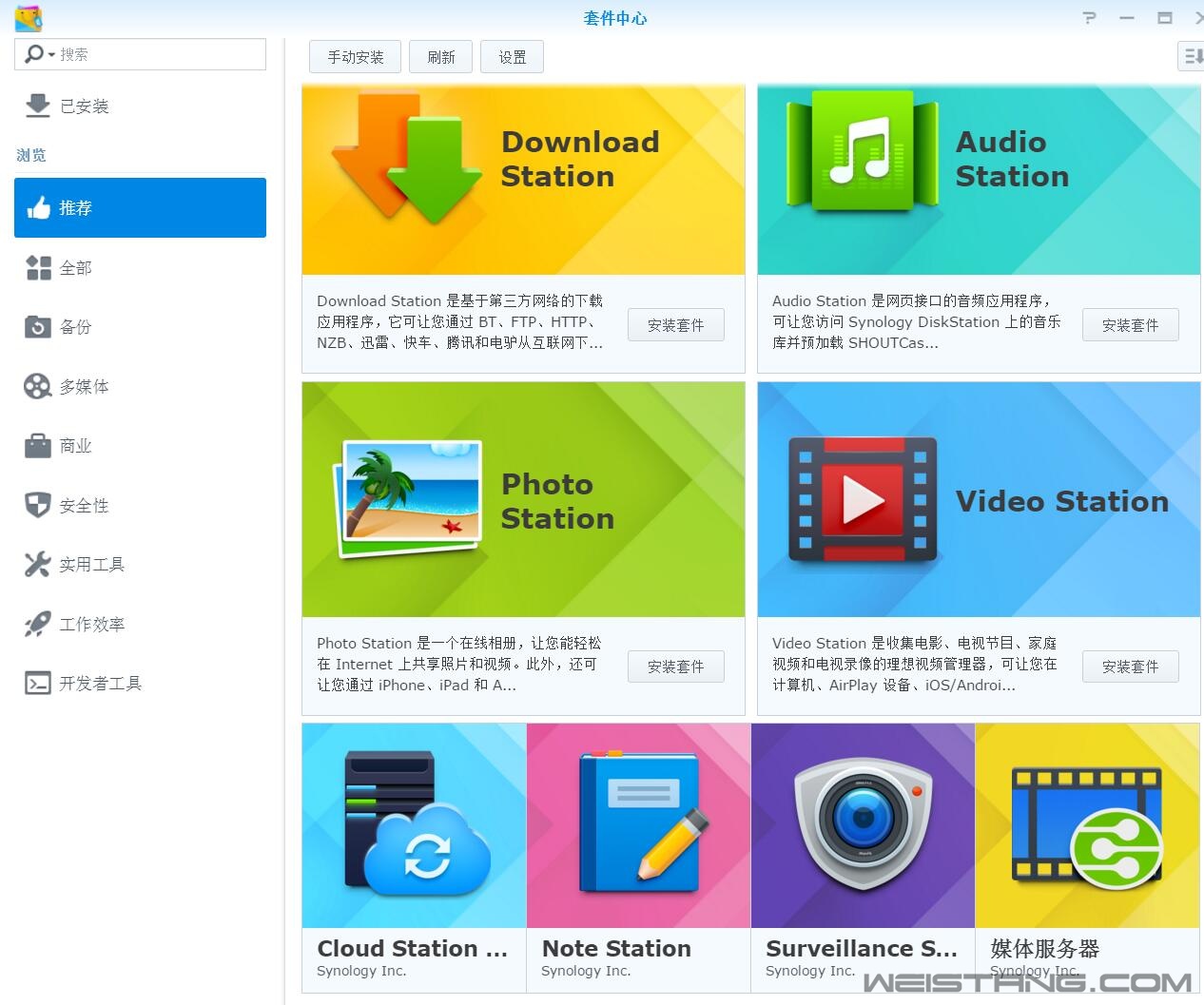The height and width of the screenshot is (1005, 1204).
Task: Read the Download Station description text
Action: [460, 321]
